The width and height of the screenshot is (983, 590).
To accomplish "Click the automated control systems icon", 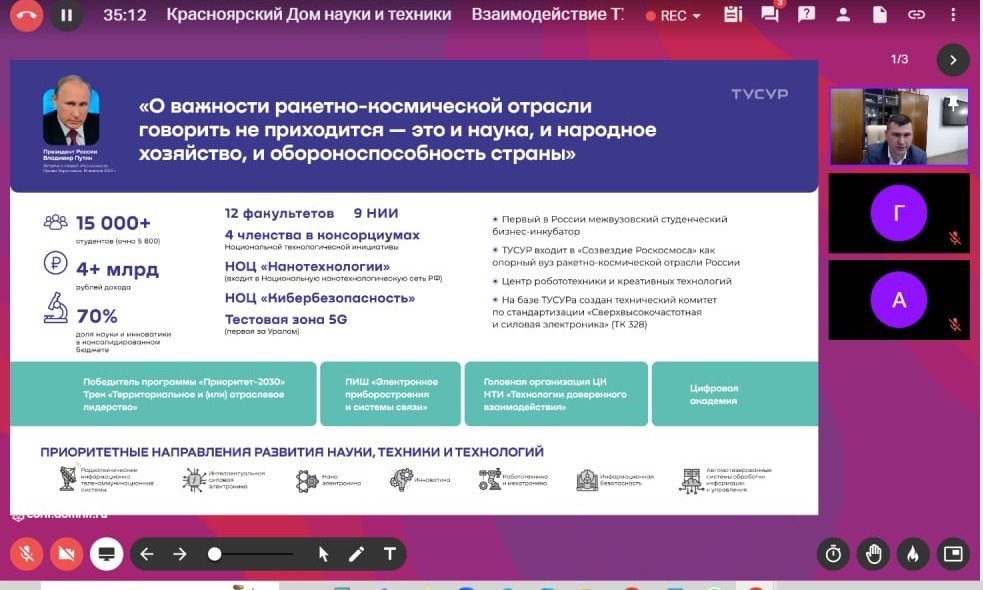I will [x=691, y=481].
